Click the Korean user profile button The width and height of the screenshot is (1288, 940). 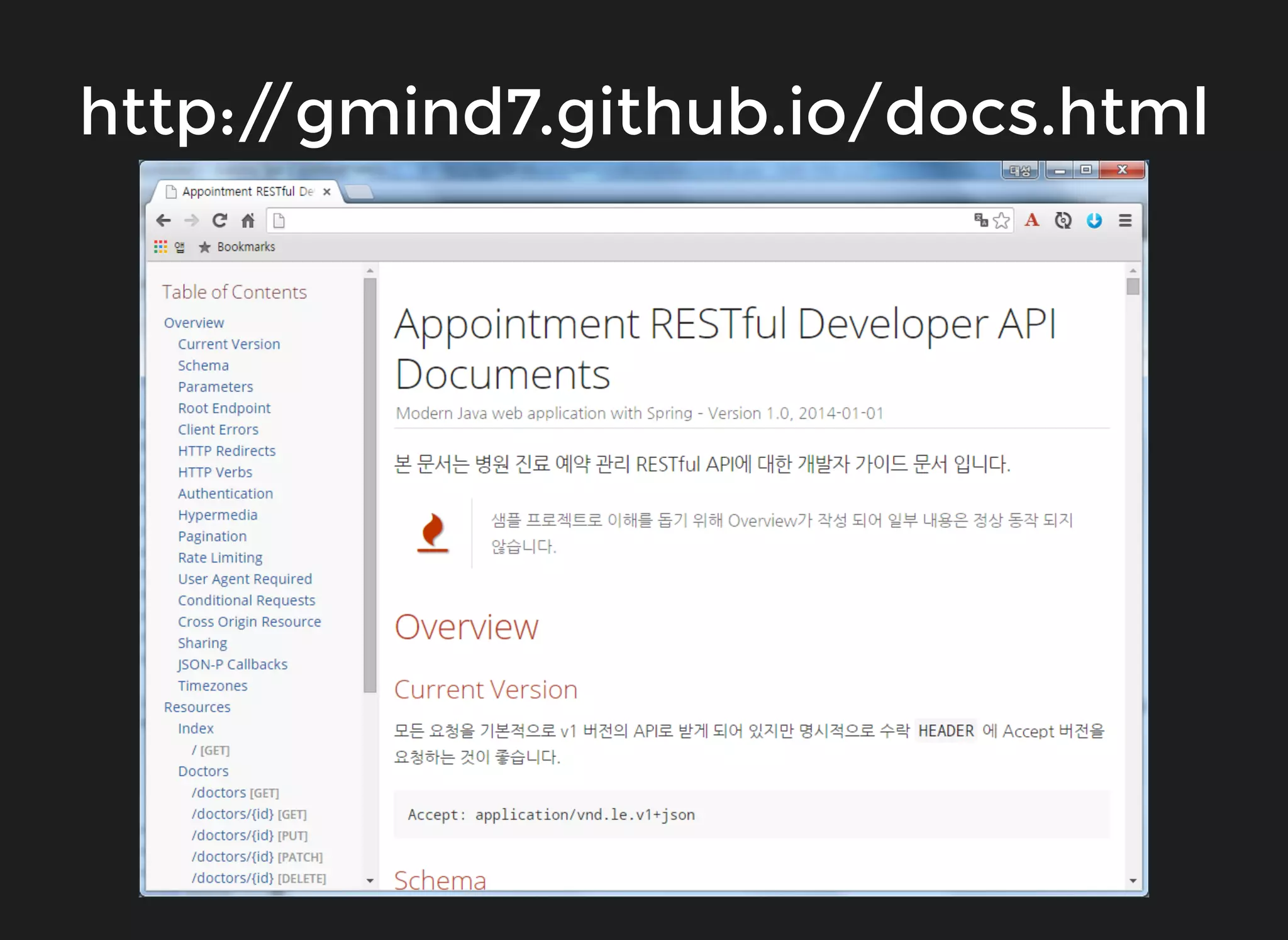[x=1020, y=171]
